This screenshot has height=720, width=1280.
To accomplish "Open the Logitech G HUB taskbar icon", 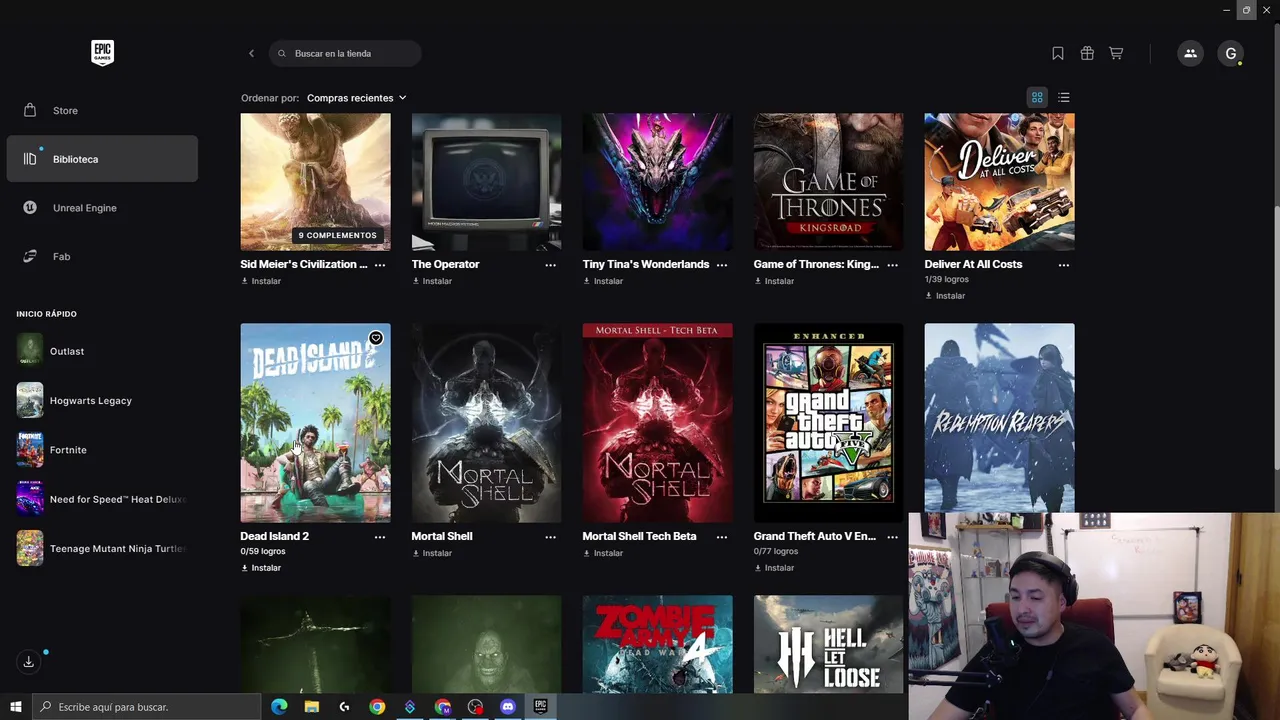I will coord(345,707).
